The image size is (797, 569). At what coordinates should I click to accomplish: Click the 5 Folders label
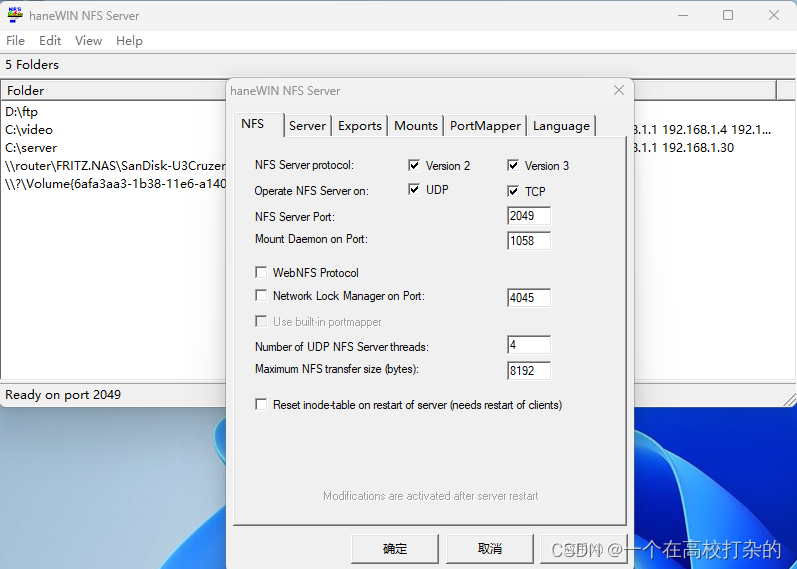point(32,65)
